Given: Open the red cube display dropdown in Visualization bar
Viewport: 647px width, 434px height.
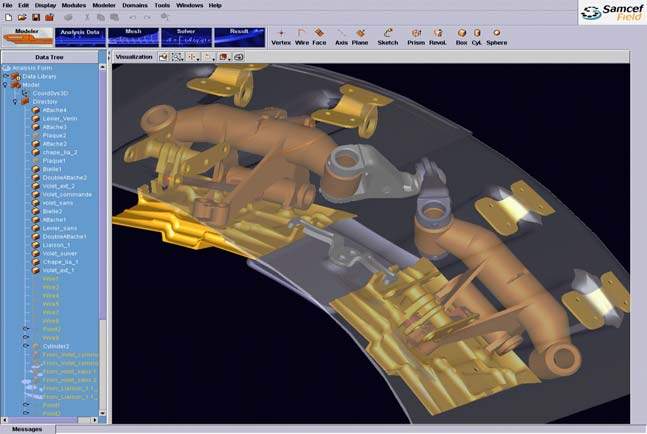Looking at the screenshot, I should [x=225, y=57].
